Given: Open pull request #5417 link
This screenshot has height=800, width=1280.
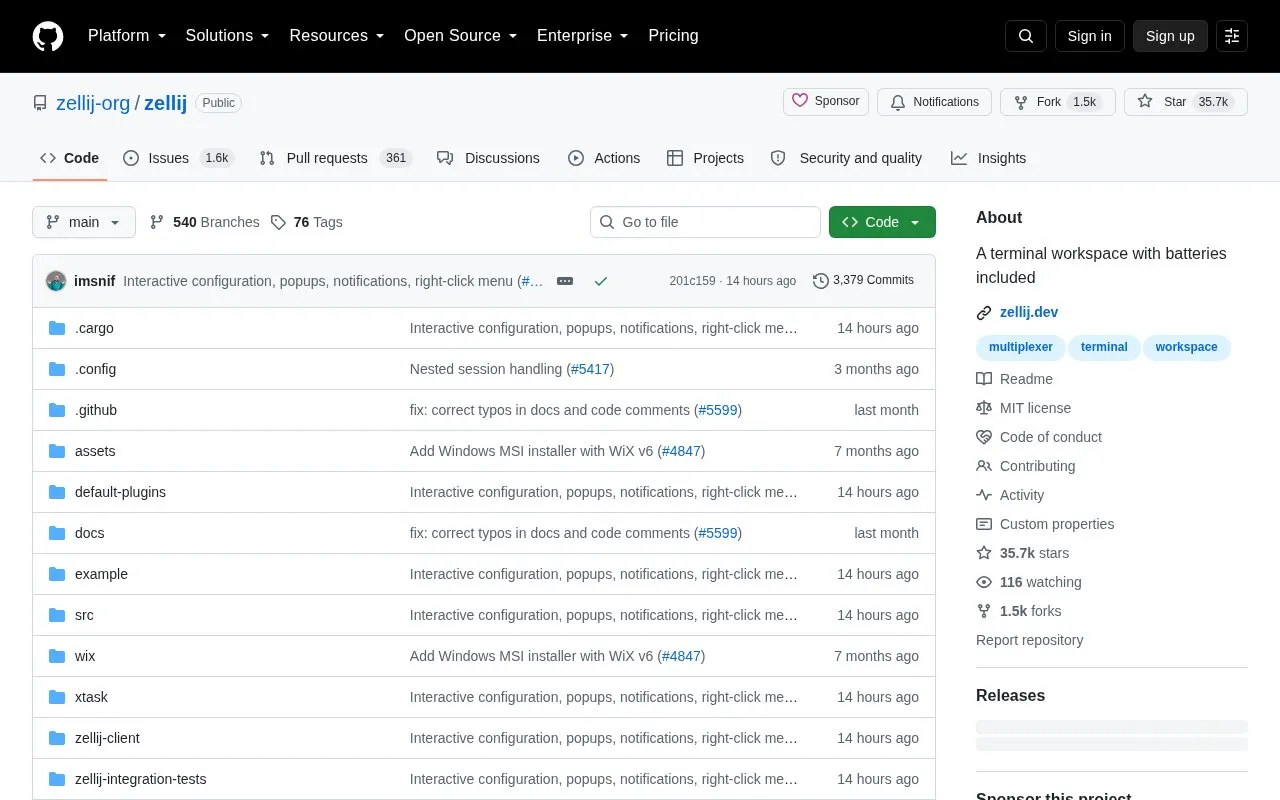Looking at the screenshot, I should [x=590, y=369].
